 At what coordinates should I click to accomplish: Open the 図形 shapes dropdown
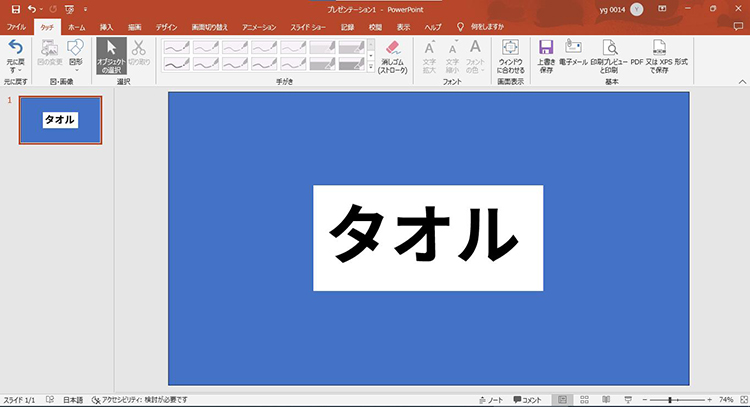coord(76,56)
